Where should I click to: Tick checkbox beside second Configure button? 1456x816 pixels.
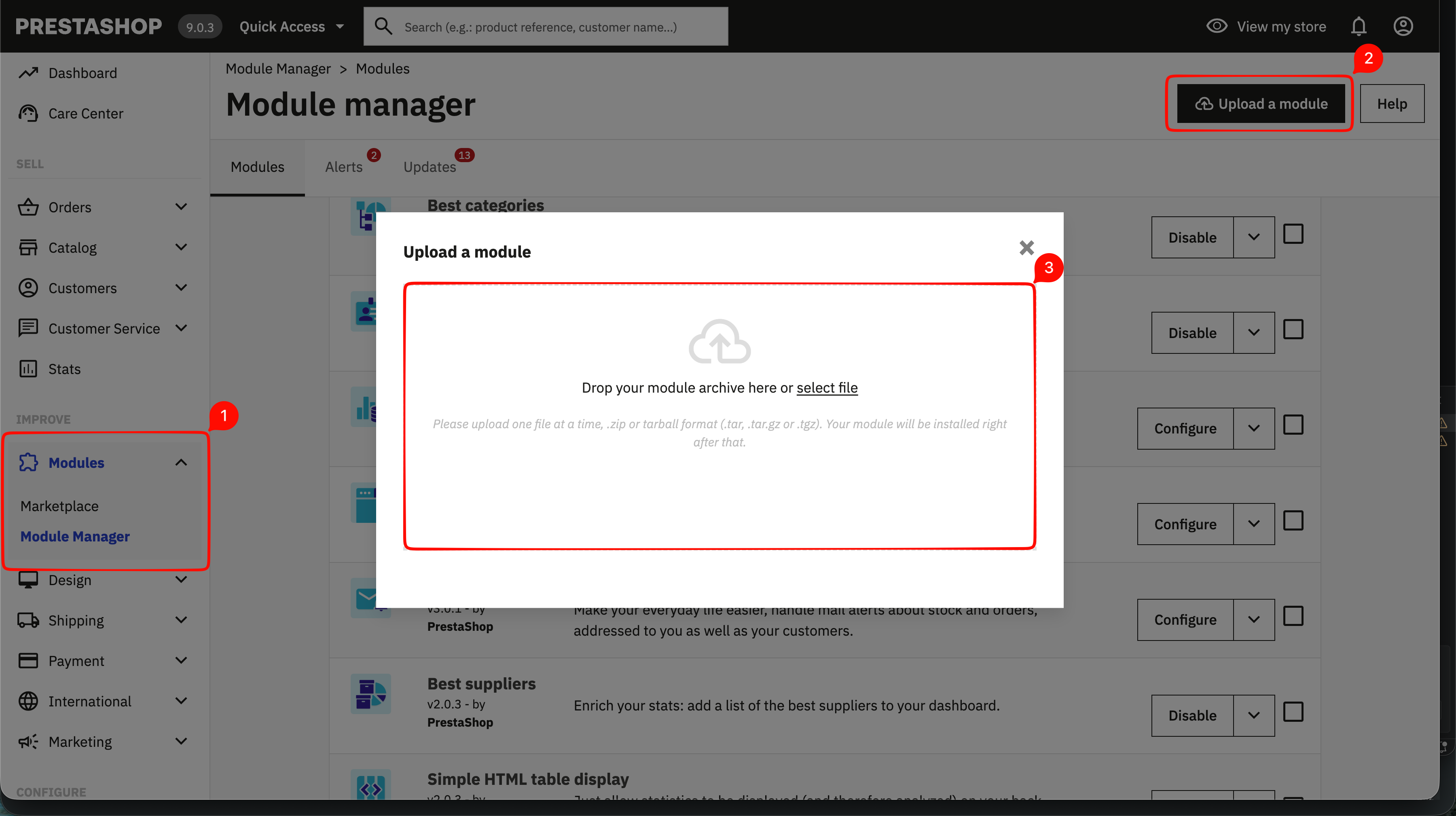click(x=1293, y=520)
